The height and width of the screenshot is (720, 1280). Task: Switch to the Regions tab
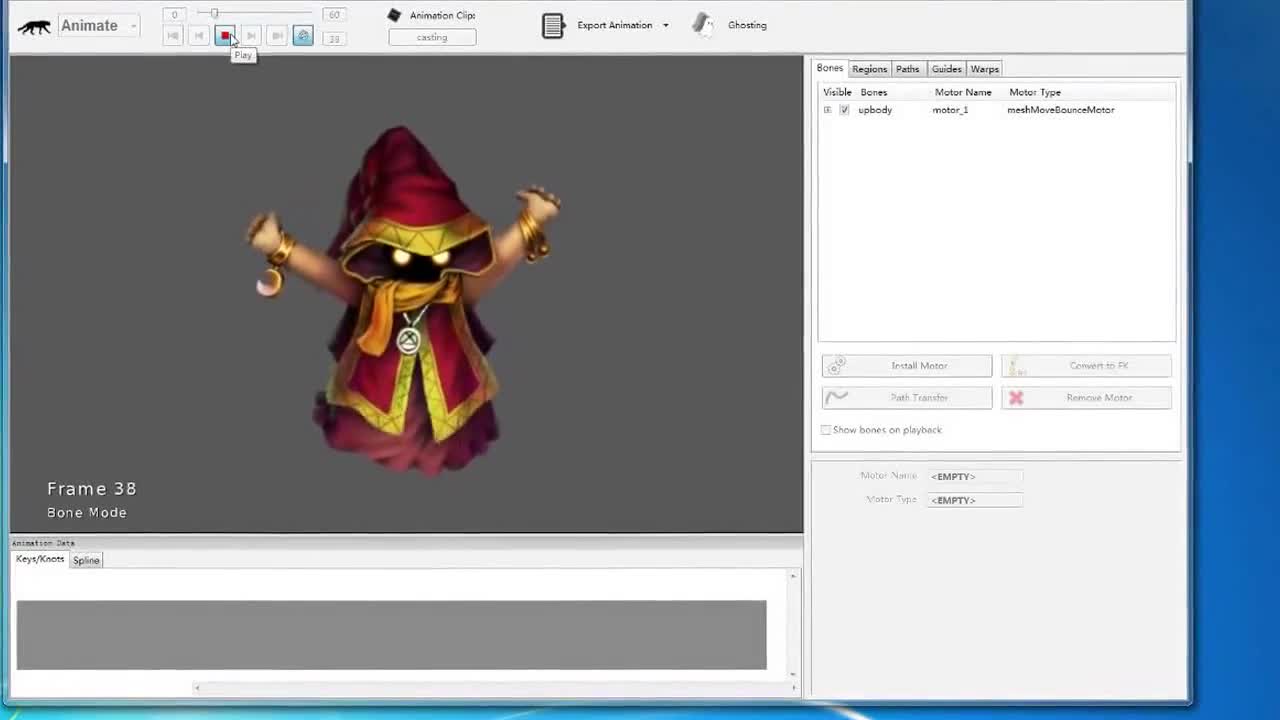869,69
